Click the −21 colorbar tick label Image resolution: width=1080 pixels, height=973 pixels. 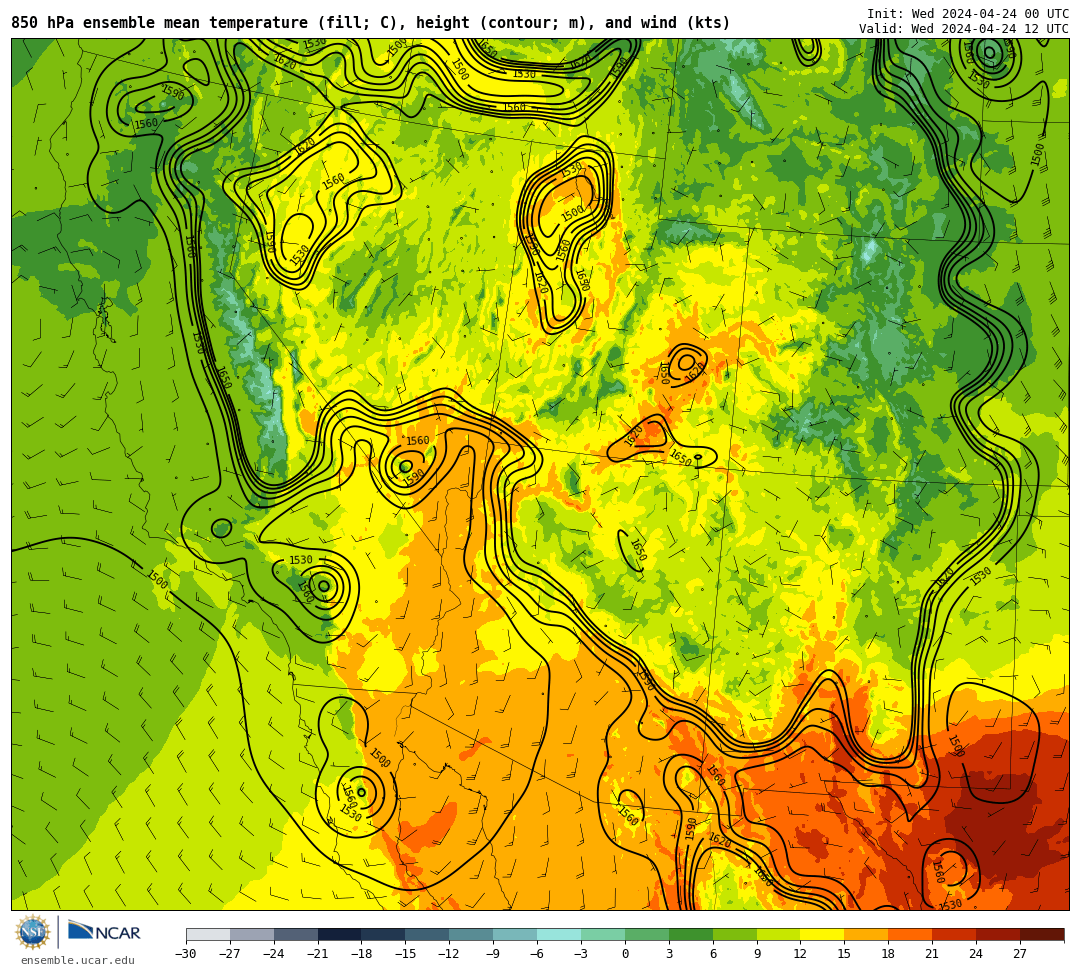pos(318,954)
